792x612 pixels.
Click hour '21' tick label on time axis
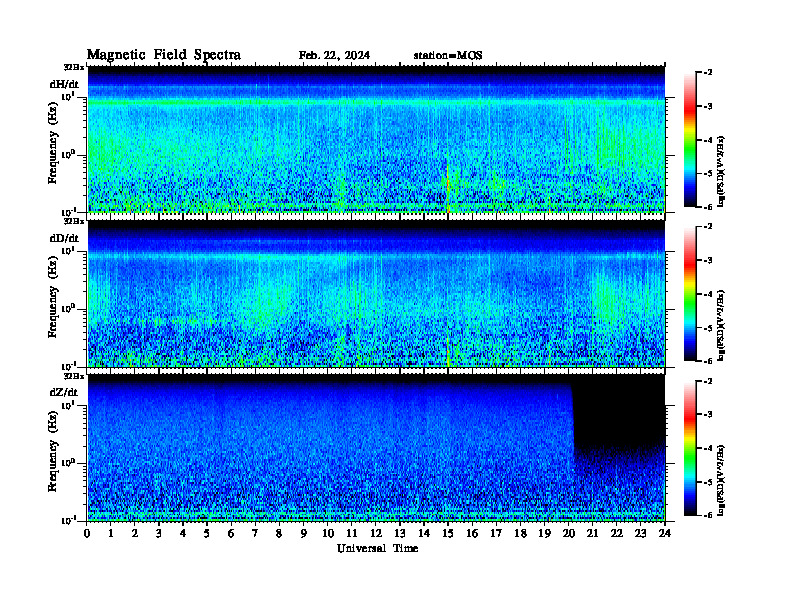click(x=592, y=533)
